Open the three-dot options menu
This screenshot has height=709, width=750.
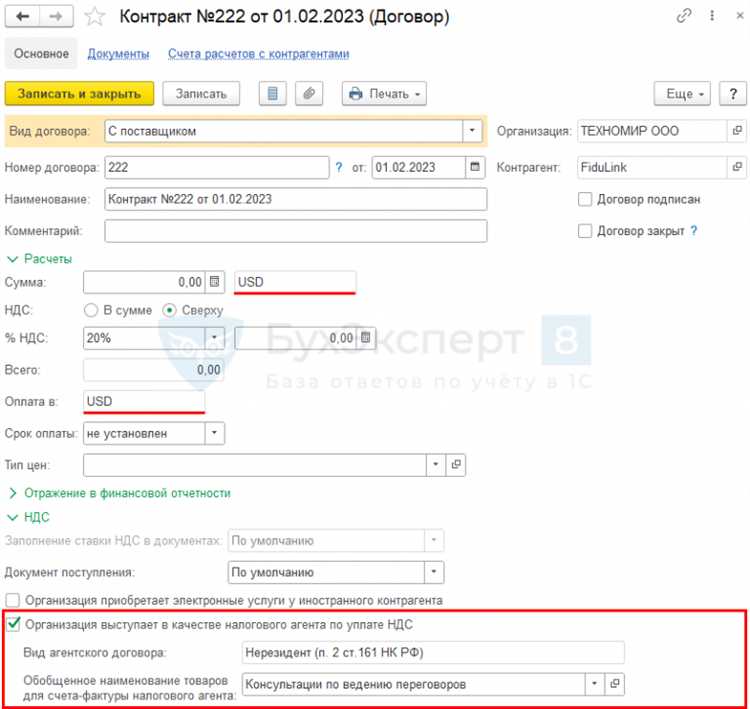[712, 16]
